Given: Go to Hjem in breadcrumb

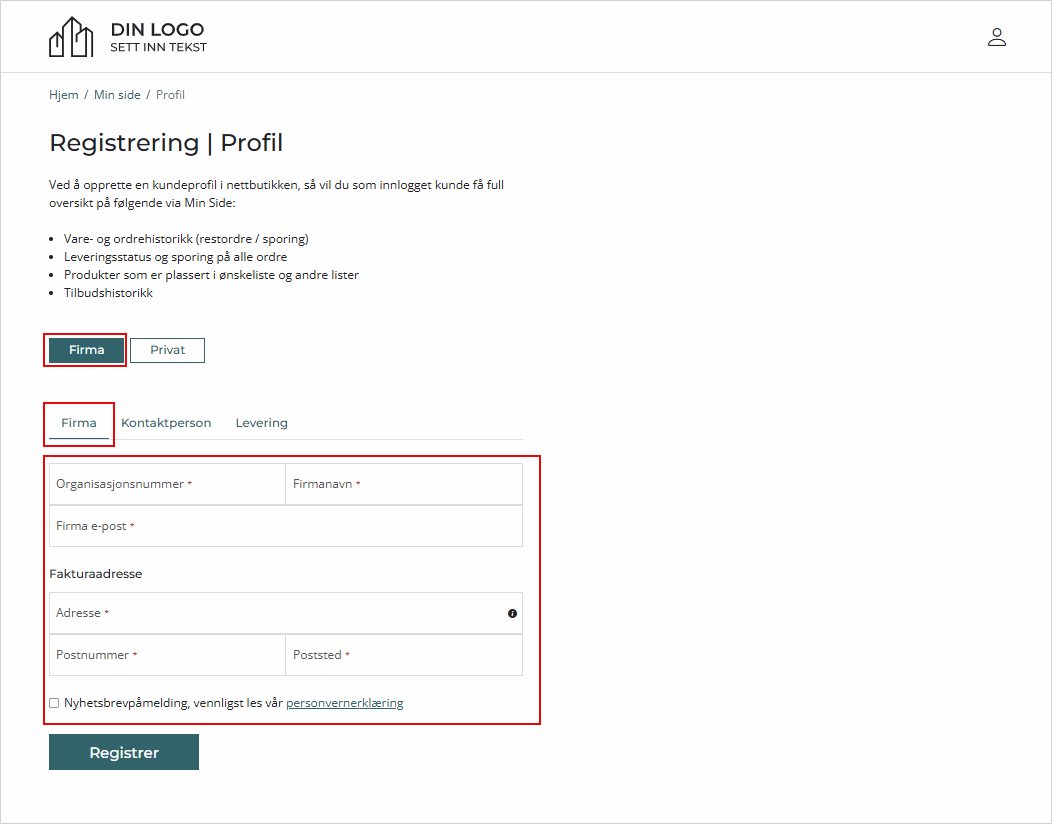Looking at the screenshot, I should (63, 95).
